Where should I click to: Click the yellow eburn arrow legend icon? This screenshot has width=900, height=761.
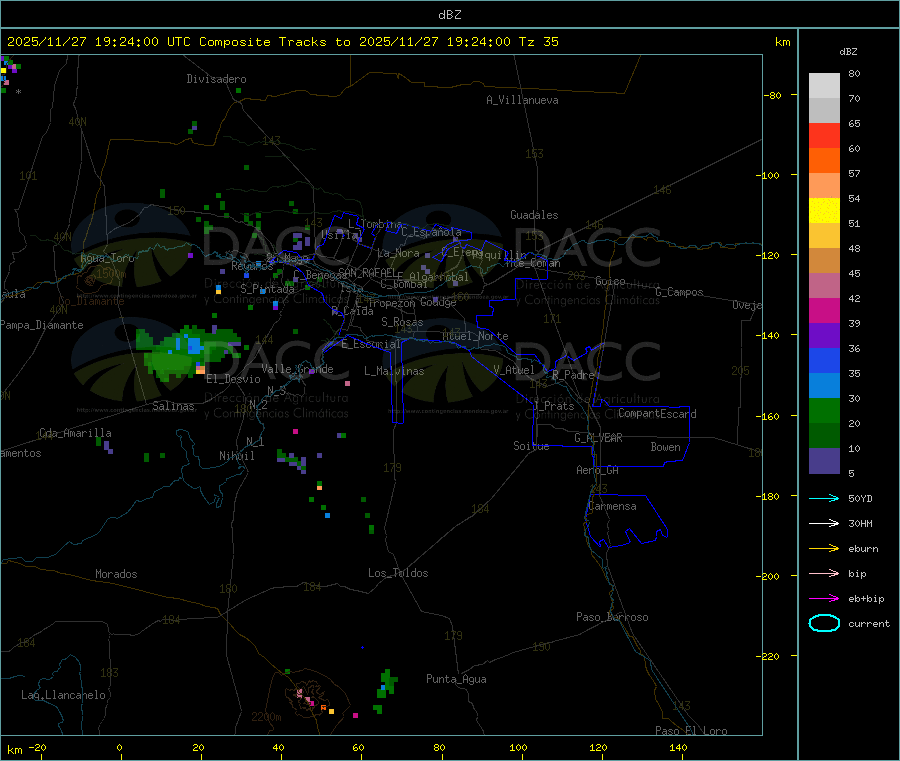tap(824, 549)
